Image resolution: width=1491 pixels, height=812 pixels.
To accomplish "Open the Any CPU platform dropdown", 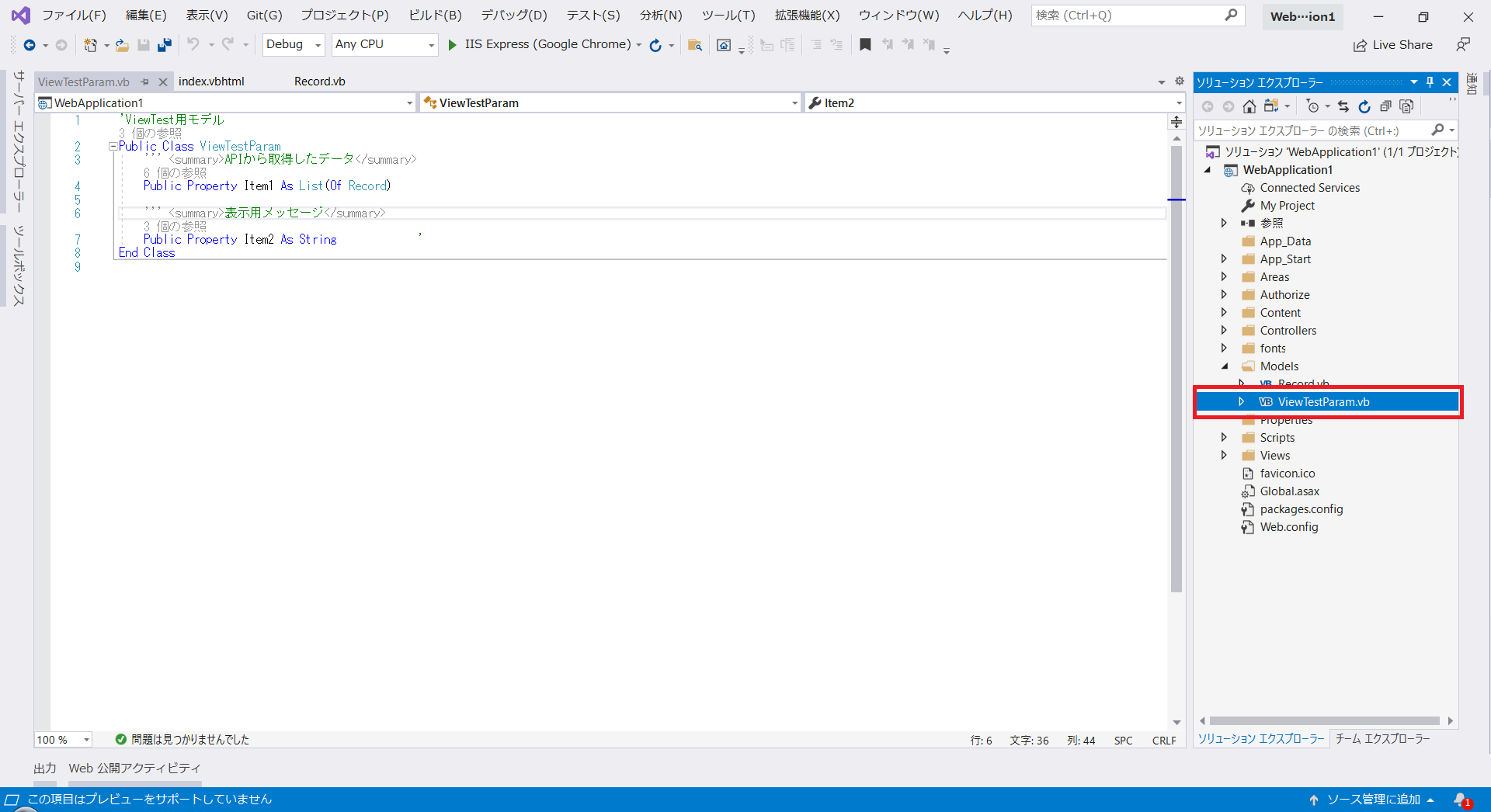I will (384, 45).
